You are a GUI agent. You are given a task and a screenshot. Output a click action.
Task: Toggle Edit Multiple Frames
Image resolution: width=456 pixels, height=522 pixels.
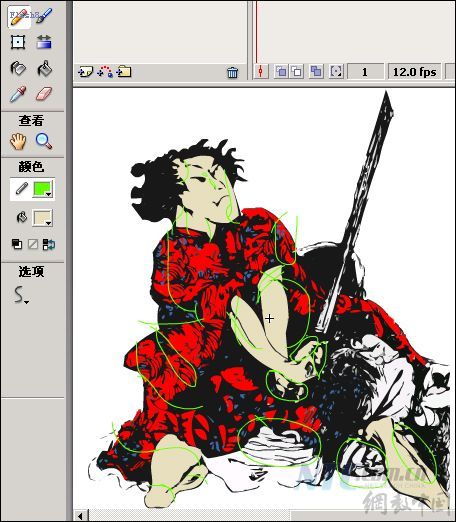point(316,71)
